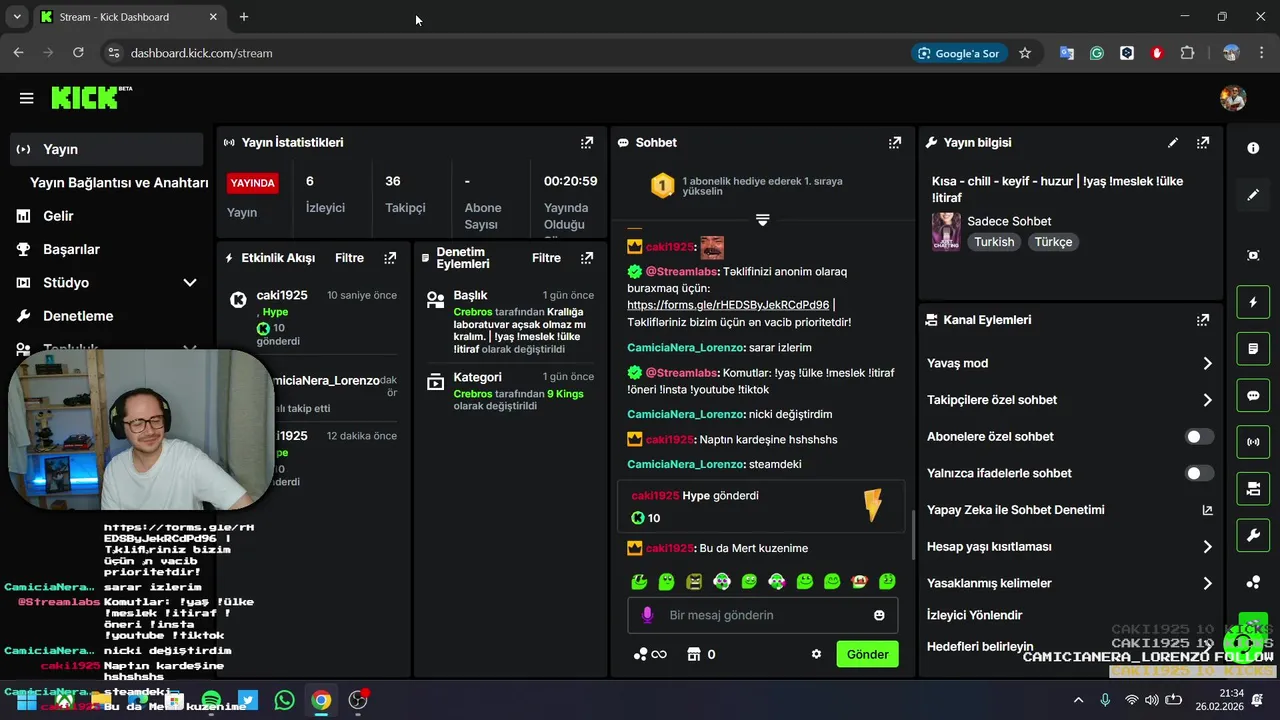Click the chat settings gear icon
Viewport: 1280px width, 720px height.
[816, 654]
